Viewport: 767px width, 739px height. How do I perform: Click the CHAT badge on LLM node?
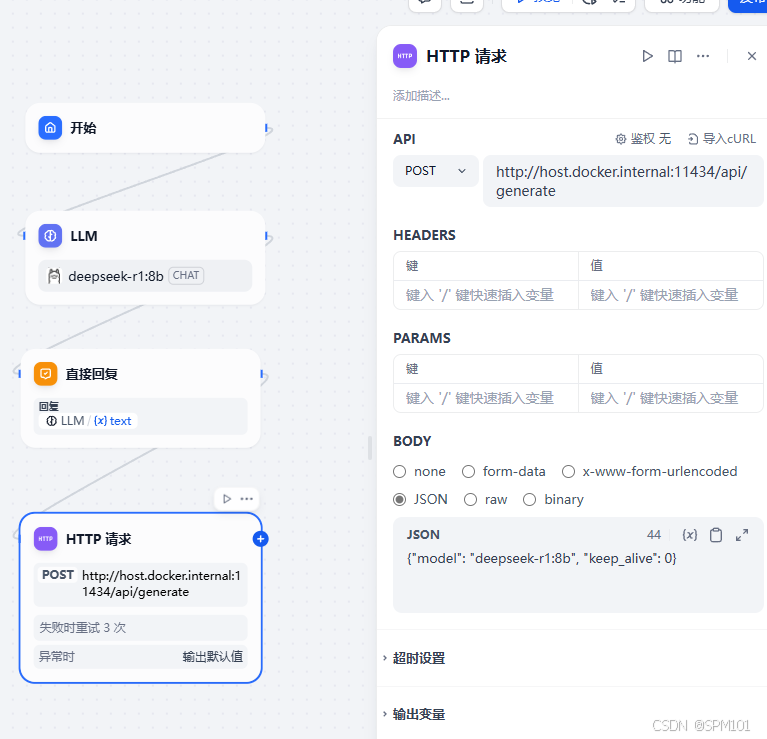[x=186, y=276]
